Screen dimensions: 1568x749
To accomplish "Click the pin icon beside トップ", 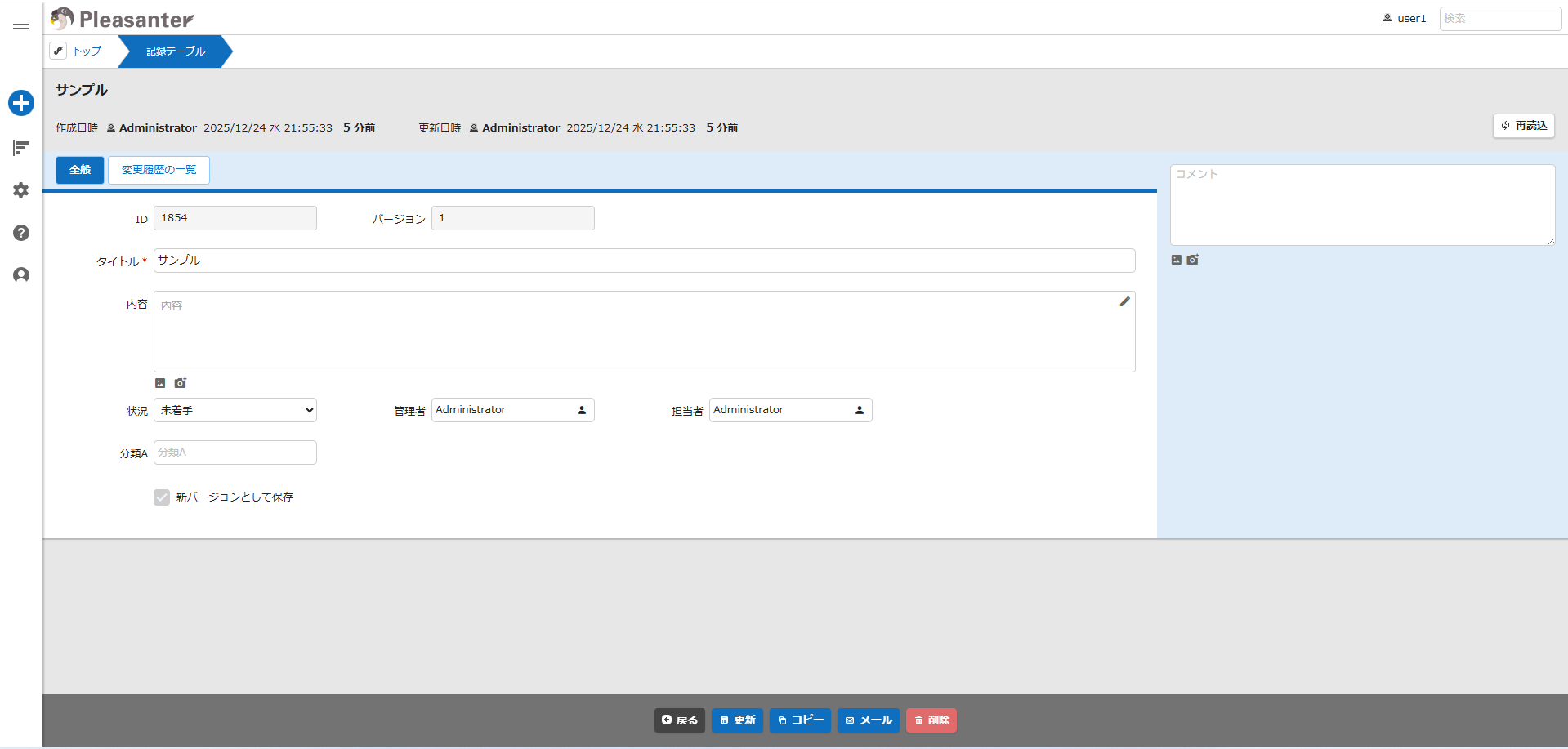I will click(58, 51).
